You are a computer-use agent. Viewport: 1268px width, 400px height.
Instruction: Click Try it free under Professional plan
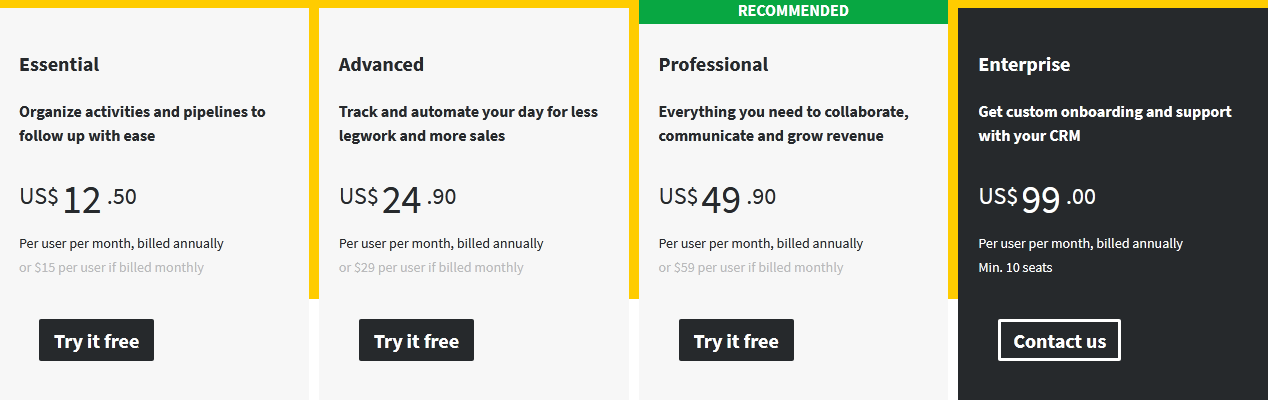tap(736, 340)
